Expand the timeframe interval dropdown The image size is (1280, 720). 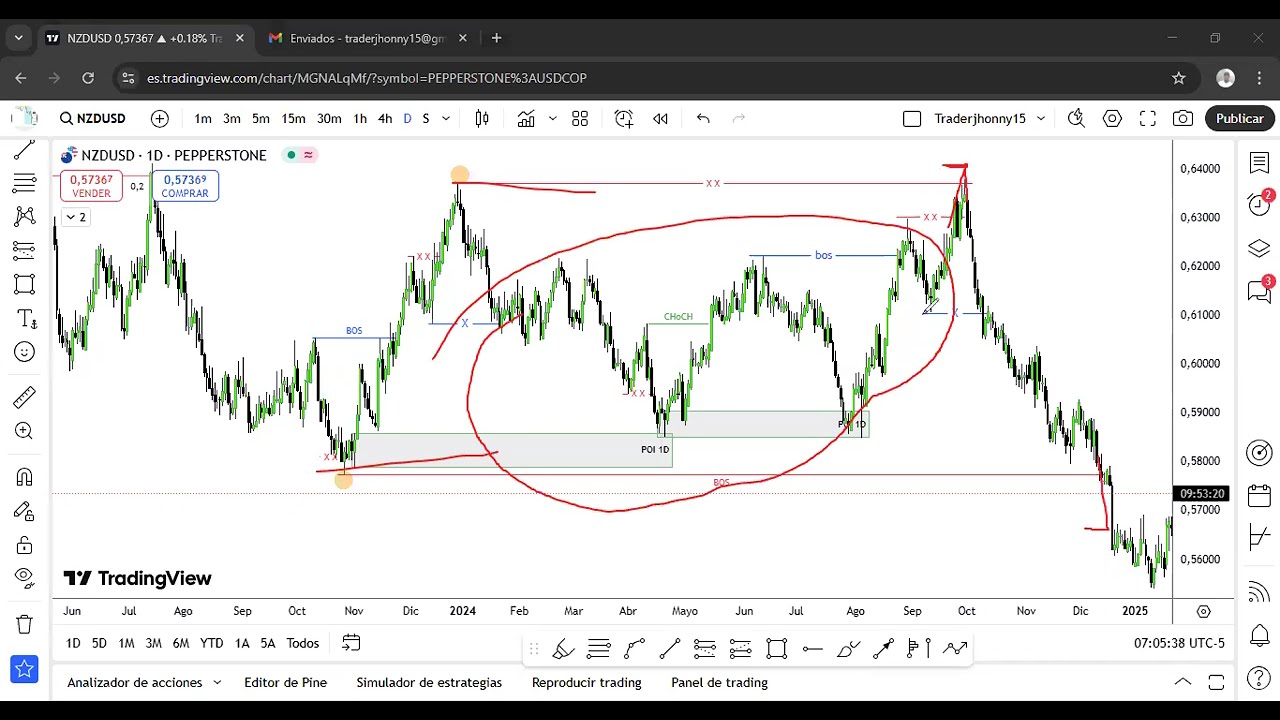click(446, 119)
